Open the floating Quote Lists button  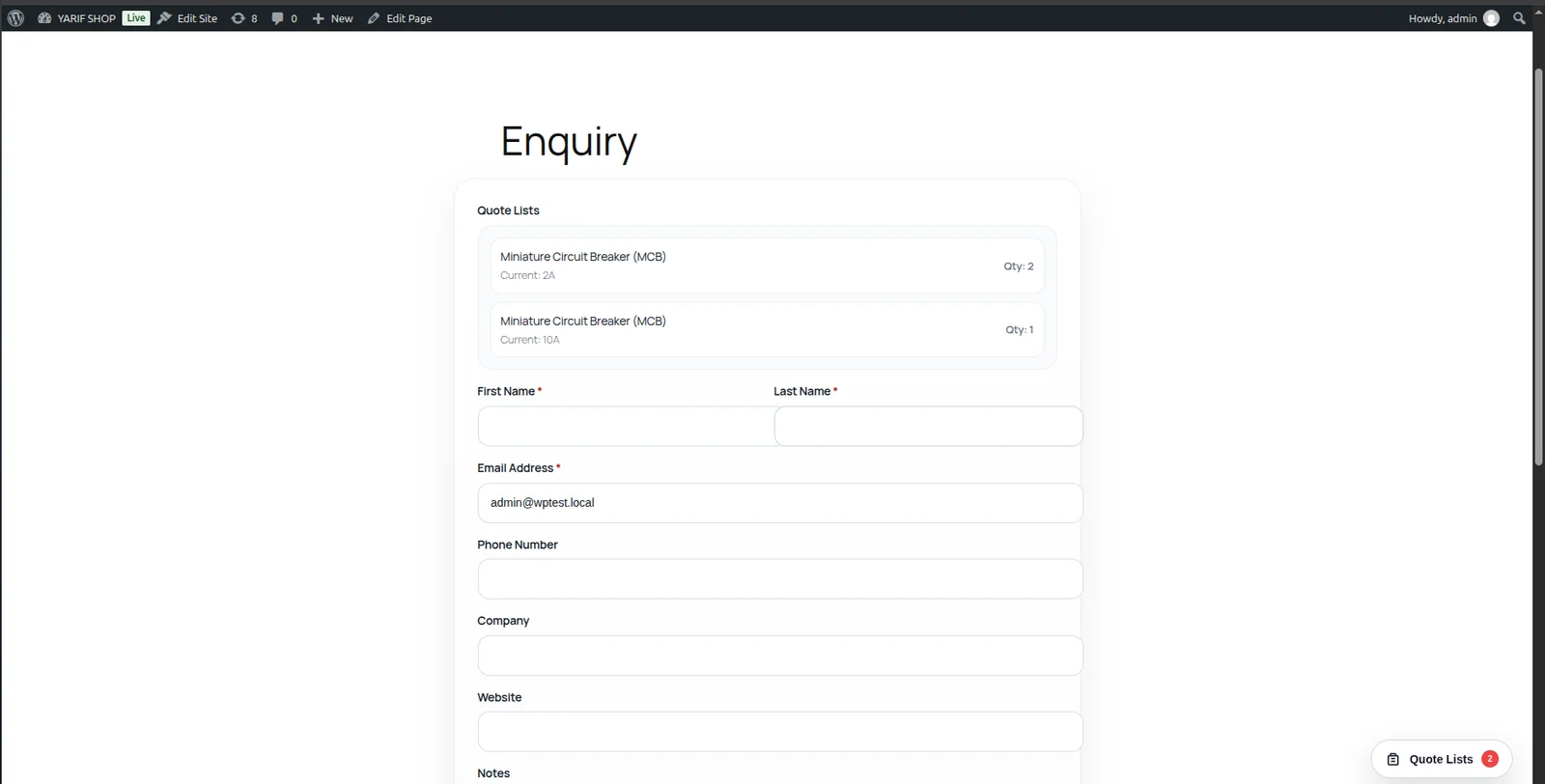coord(1442,759)
